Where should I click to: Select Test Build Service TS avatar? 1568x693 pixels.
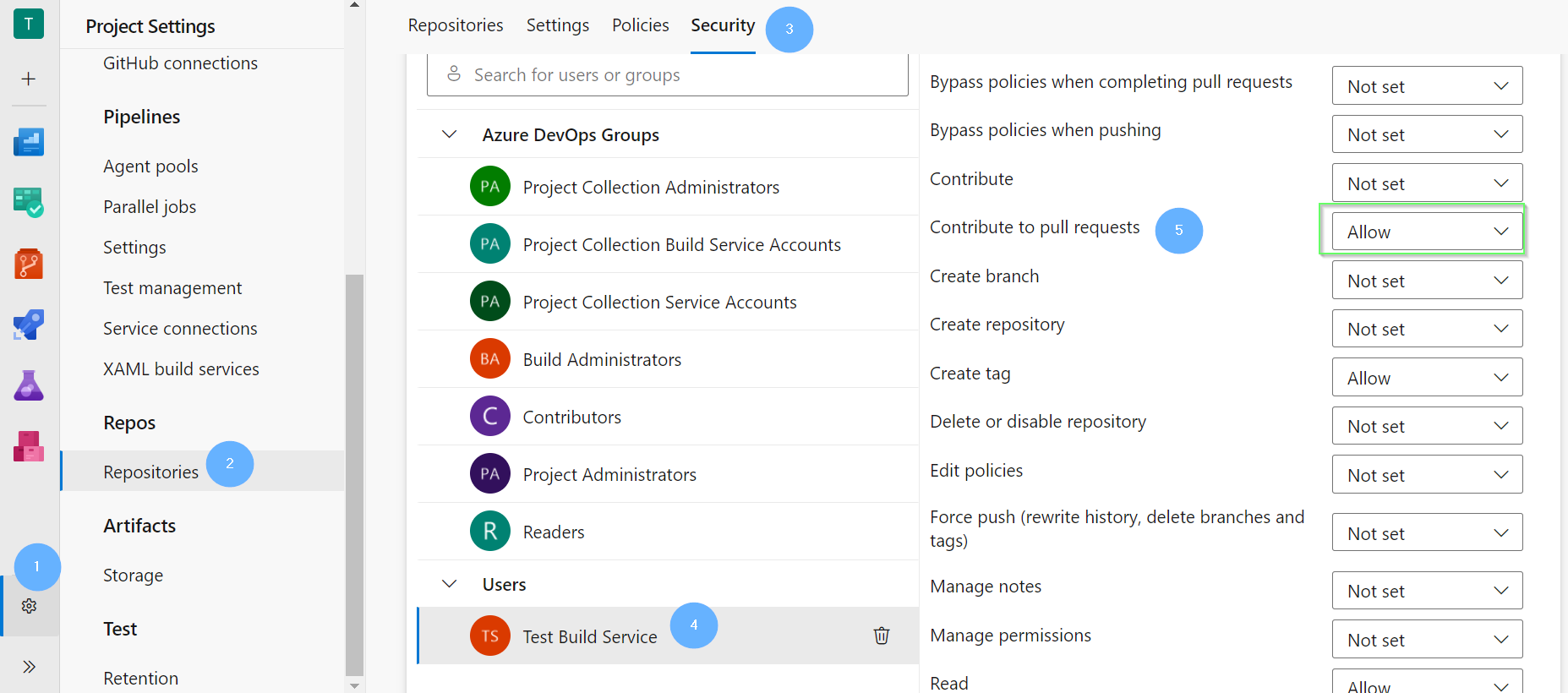[490, 636]
